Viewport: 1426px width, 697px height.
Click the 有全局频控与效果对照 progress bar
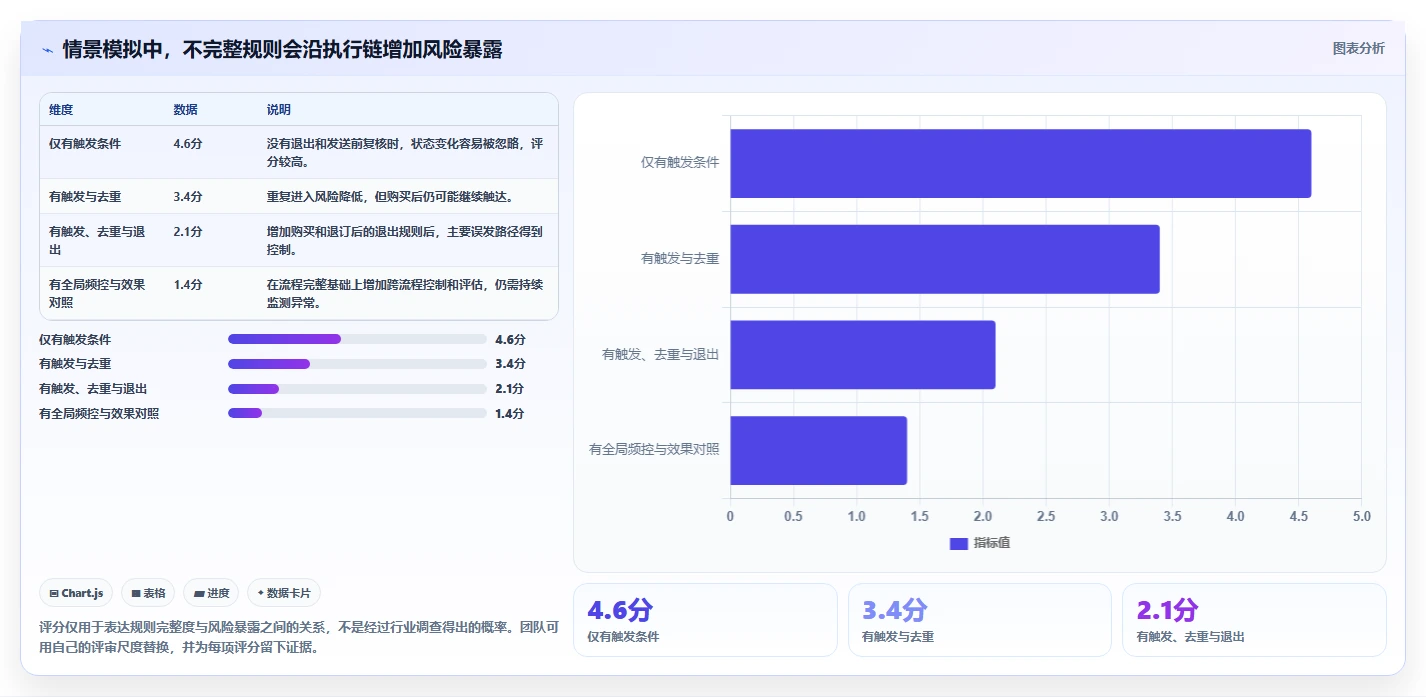point(357,413)
